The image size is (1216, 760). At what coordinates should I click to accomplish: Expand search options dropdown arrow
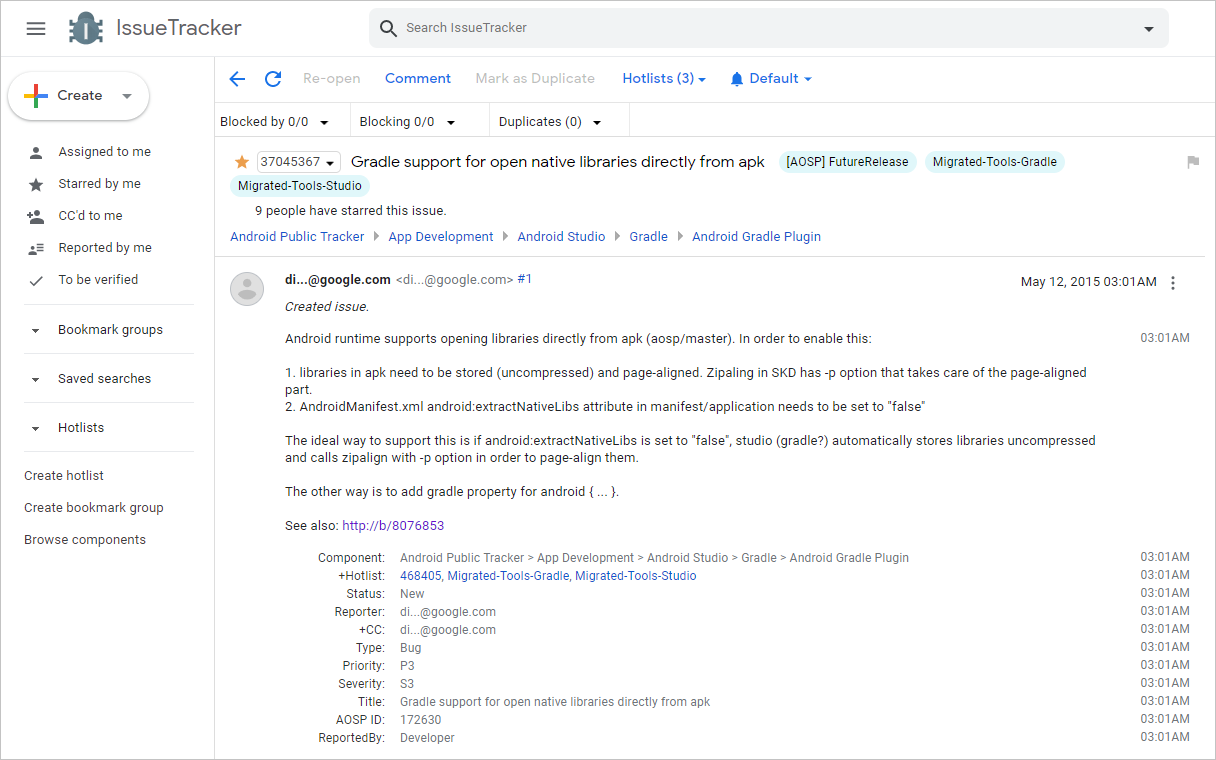click(x=1149, y=29)
